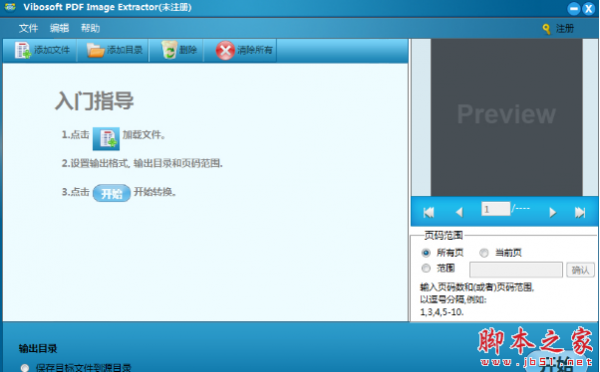This screenshot has width=600, height=372.
Task: Go to the first page of preview
Action: [x=429, y=212]
